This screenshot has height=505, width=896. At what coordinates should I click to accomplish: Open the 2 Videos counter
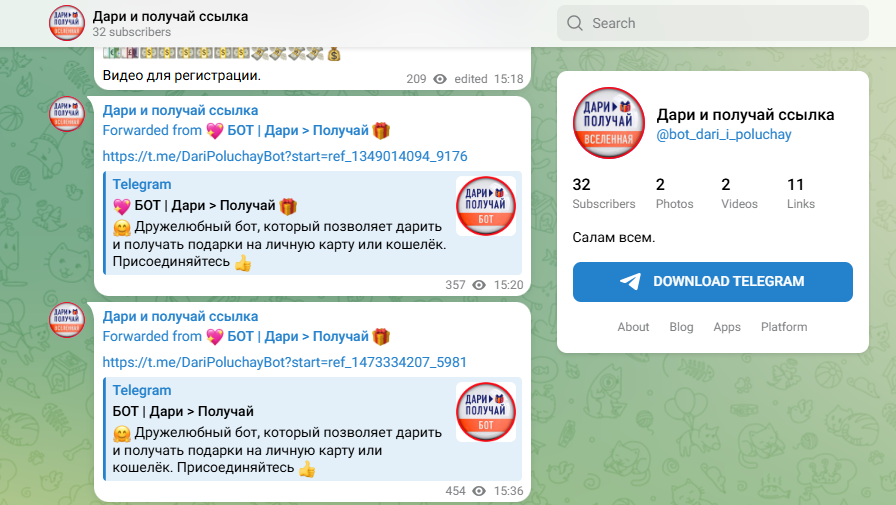(739, 194)
